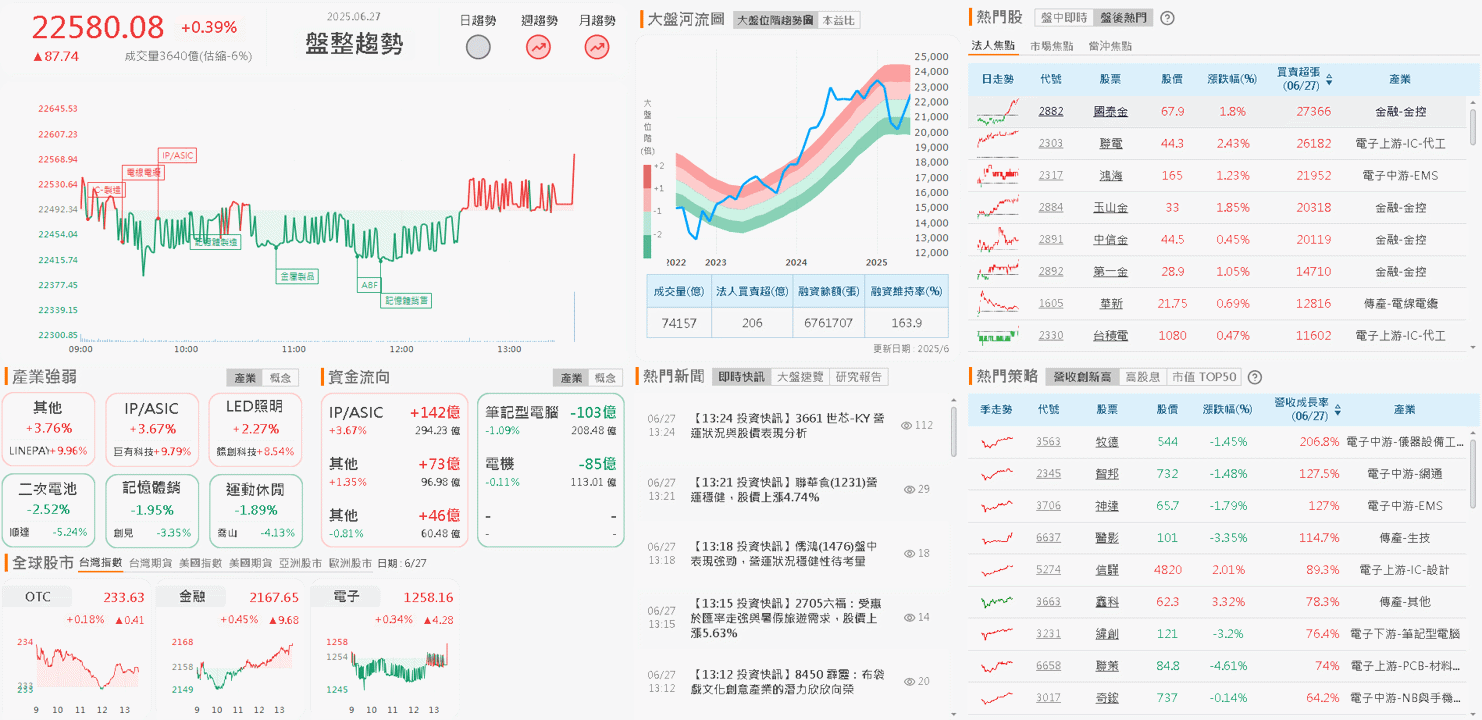Open the 智邦 stock link
The height and width of the screenshot is (720, 1482).
(x=1107, y=473)
